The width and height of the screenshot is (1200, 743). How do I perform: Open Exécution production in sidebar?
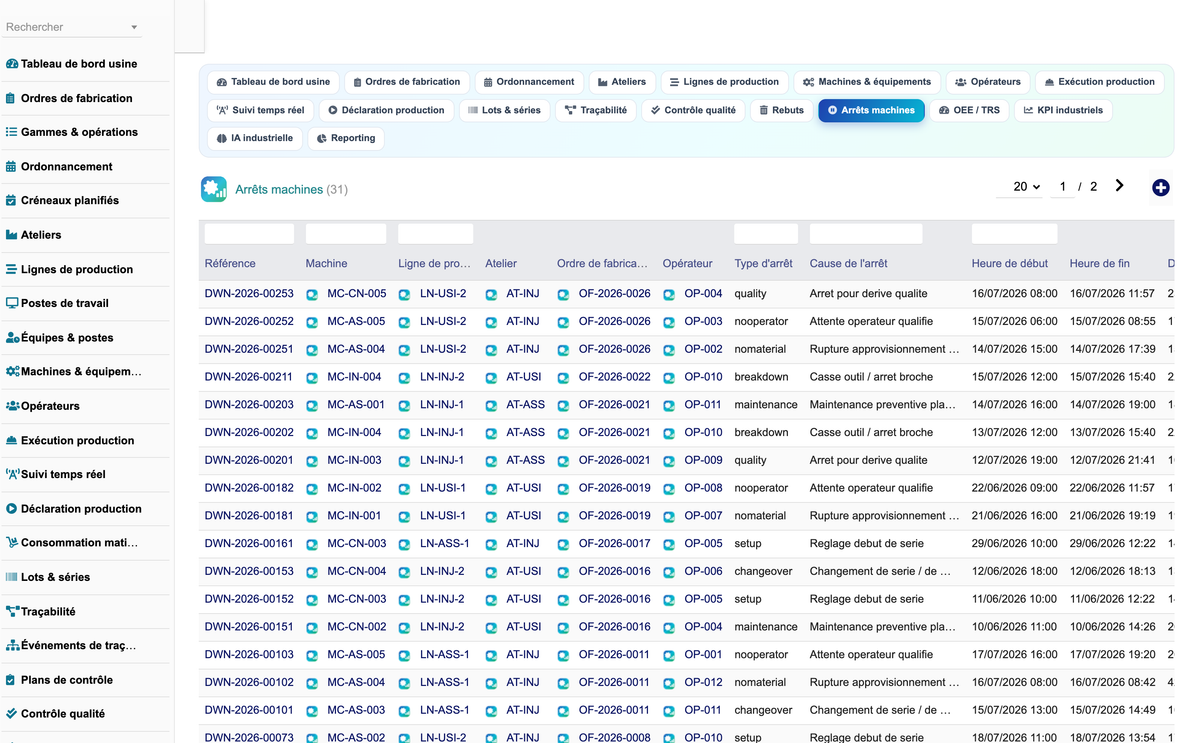click(x=69, y=440)
